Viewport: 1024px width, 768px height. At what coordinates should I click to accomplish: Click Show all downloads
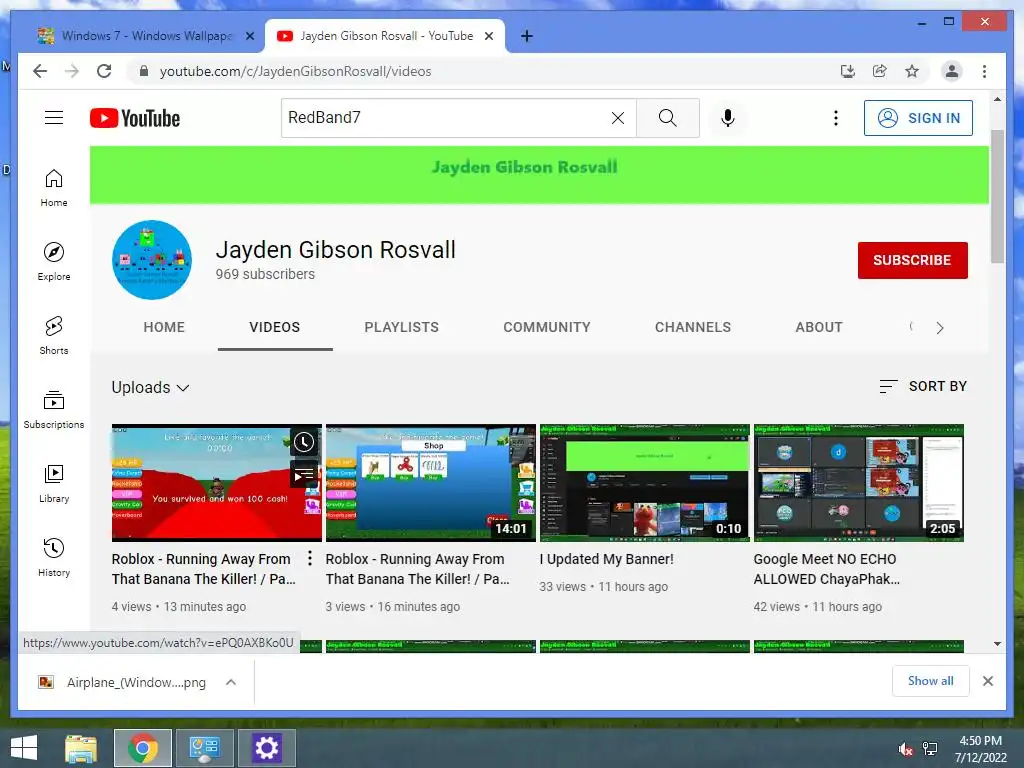click(931, 680)
